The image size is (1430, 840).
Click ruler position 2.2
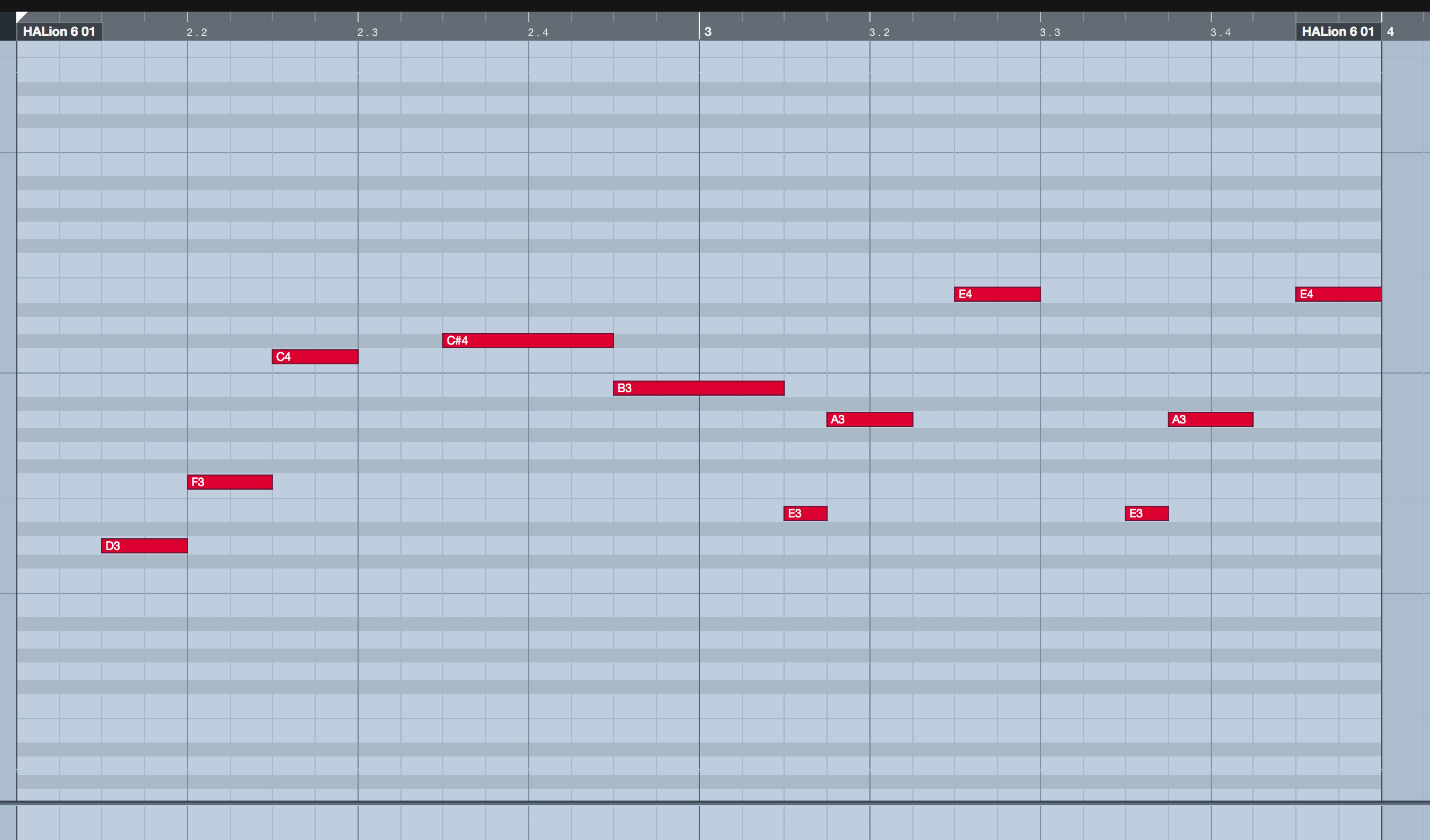pos(197,32)
